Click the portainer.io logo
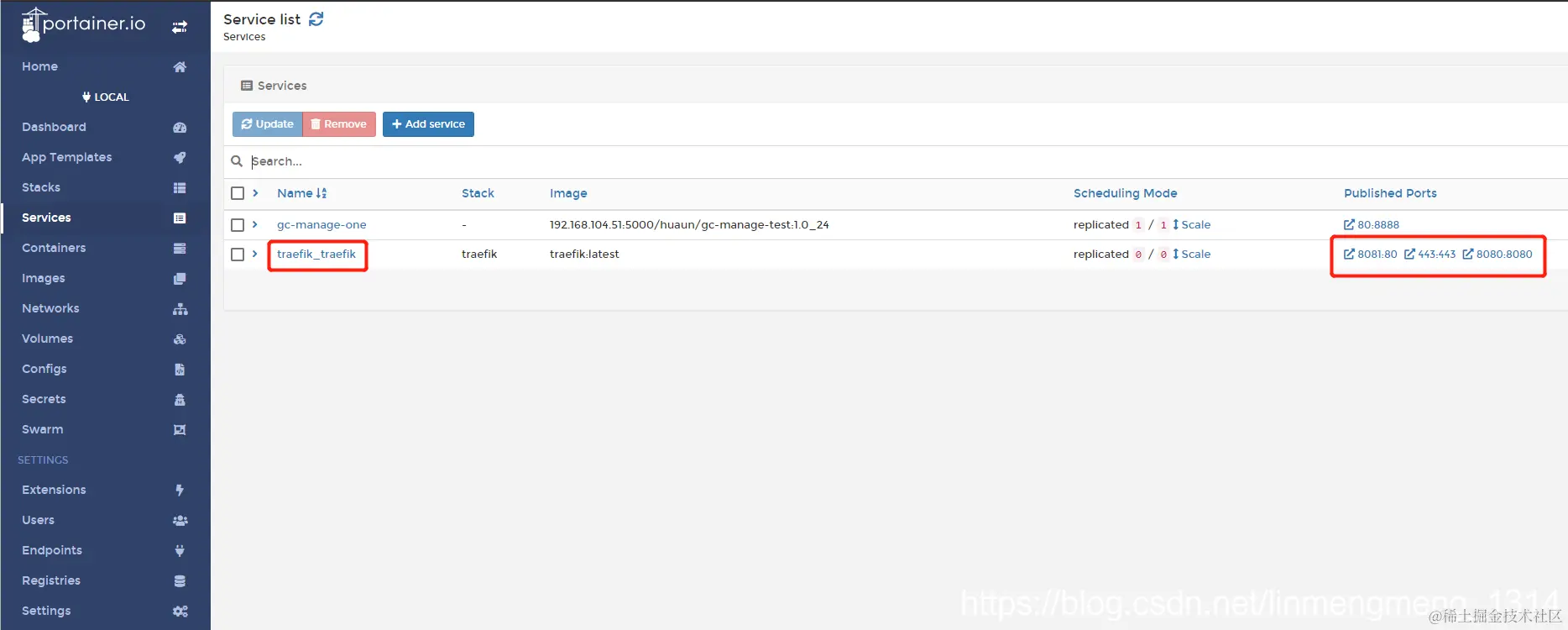This screenshot has height=630, width=1568. tap(83, 24)
